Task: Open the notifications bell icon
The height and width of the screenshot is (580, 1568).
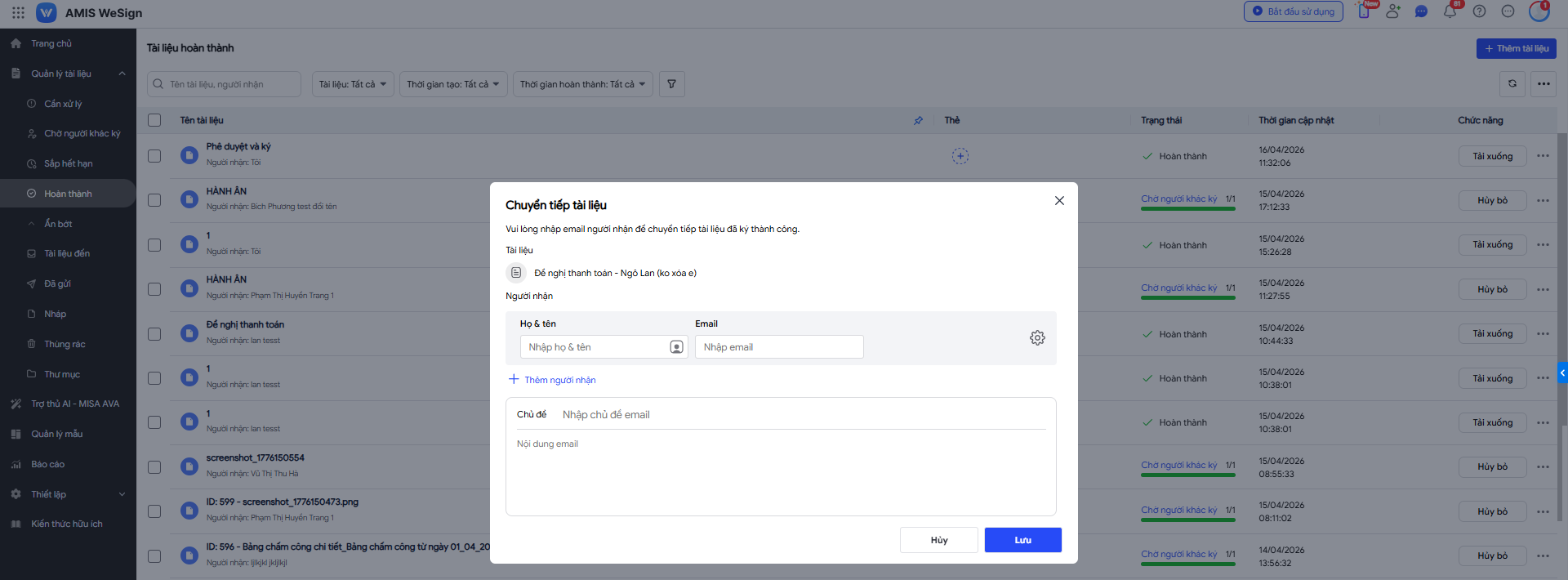Action: (1450, 11)
